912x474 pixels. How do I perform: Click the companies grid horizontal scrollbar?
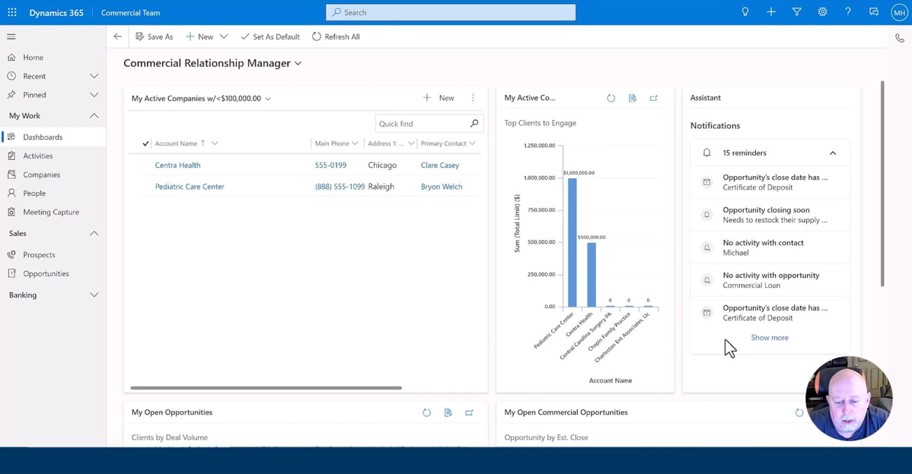pos(266,387)
